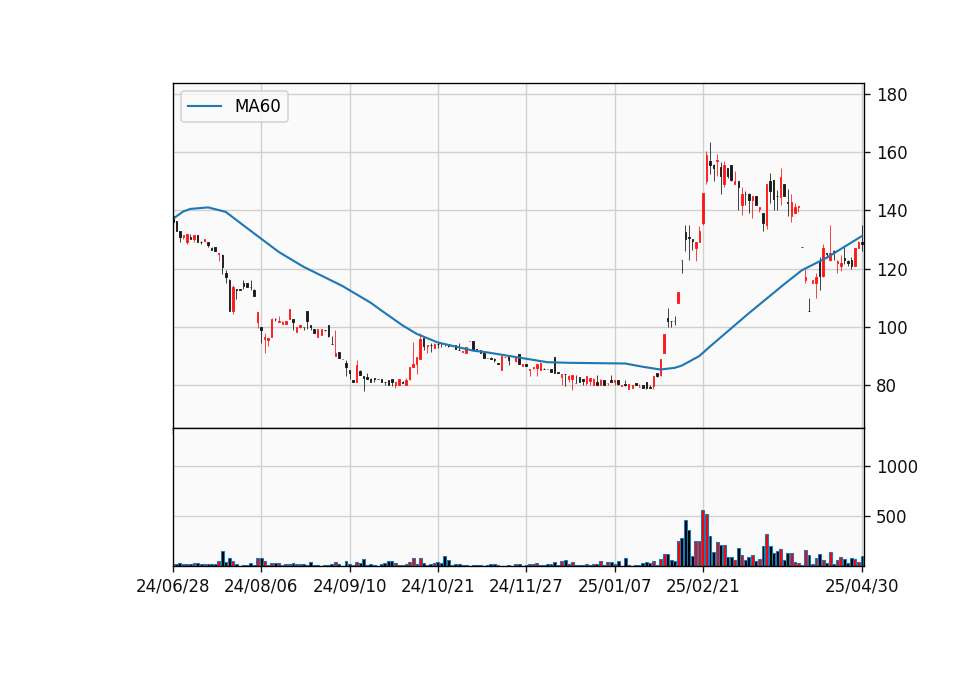960x690 pixels.
Task: Click the tallest volume bar near 25/02/21
Action: (703, 538)
